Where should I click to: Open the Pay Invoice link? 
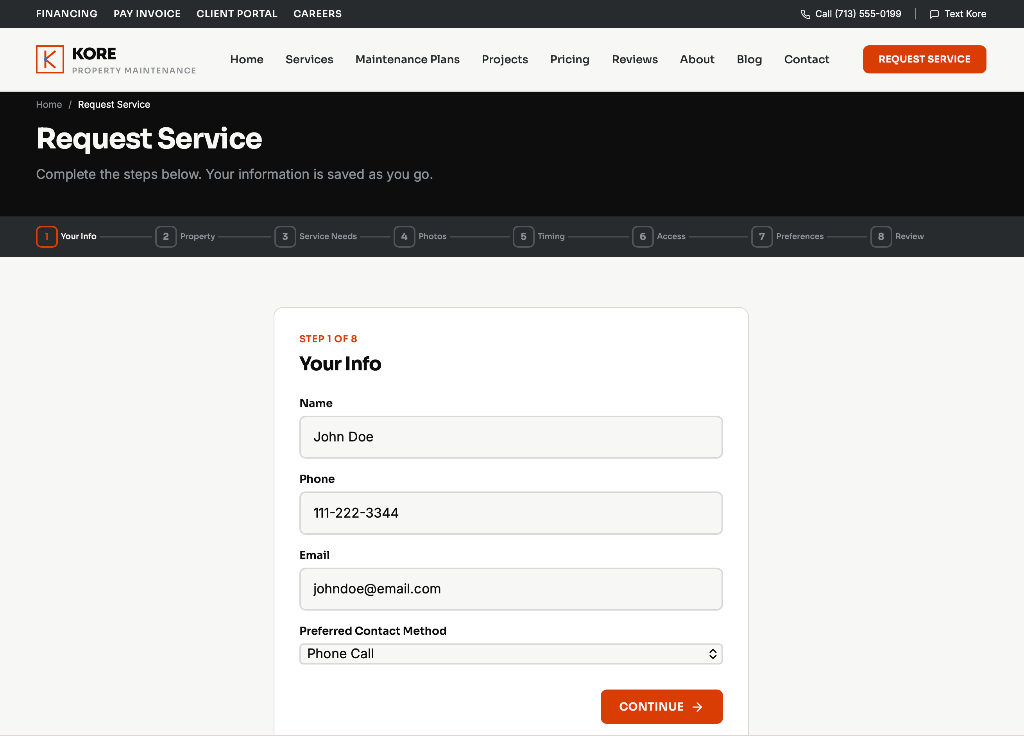coord(147,14)
